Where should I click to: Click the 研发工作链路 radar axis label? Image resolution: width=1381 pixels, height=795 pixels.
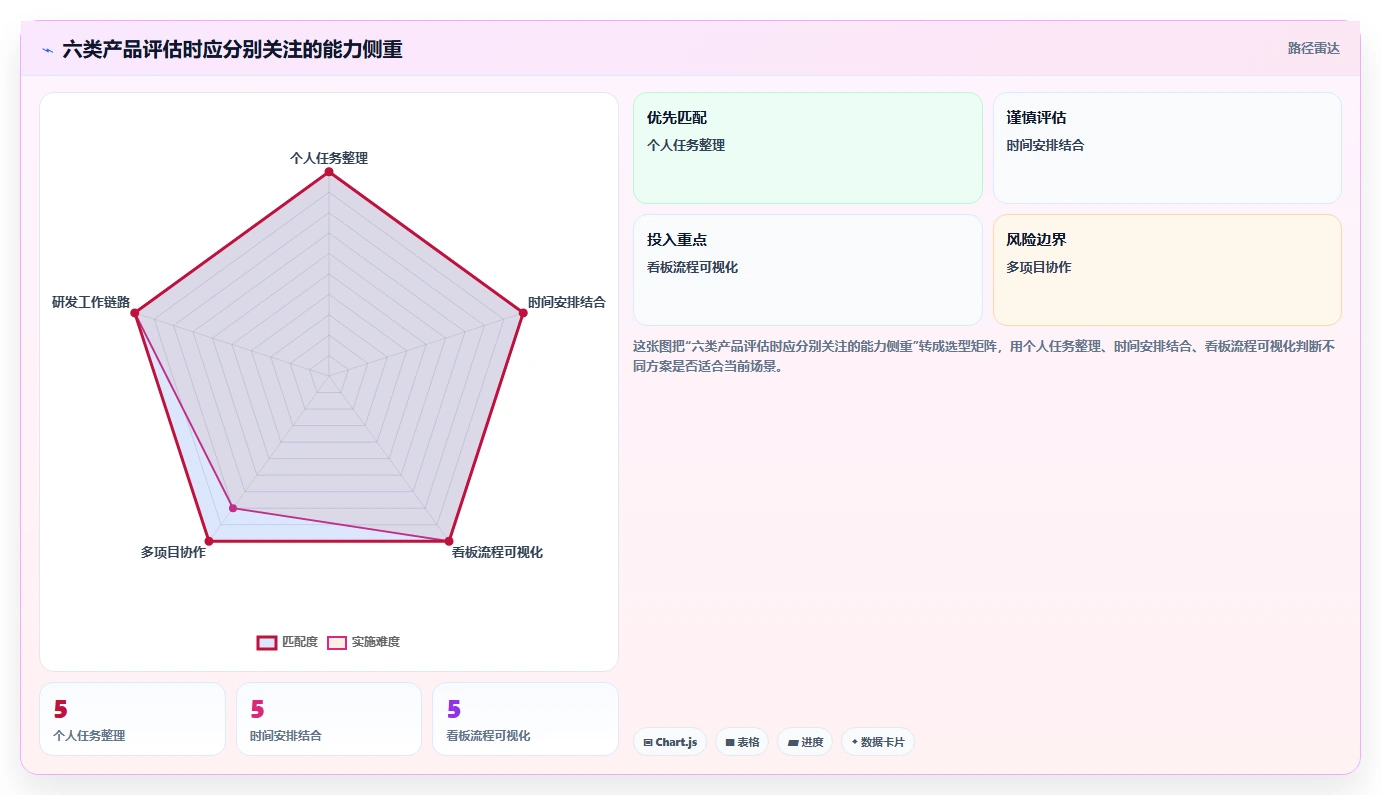[91, 302]
